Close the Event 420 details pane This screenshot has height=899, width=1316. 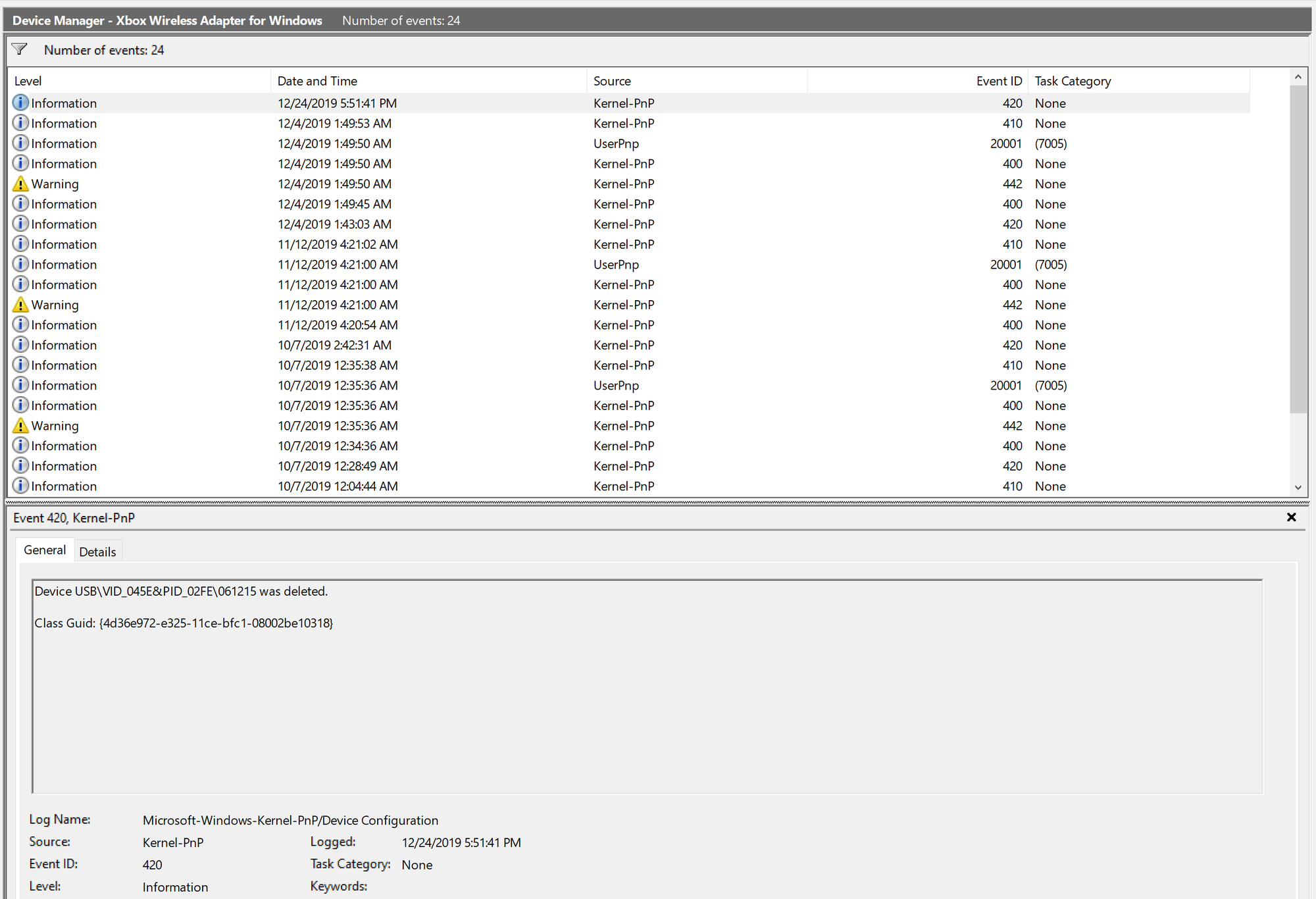1291,517
